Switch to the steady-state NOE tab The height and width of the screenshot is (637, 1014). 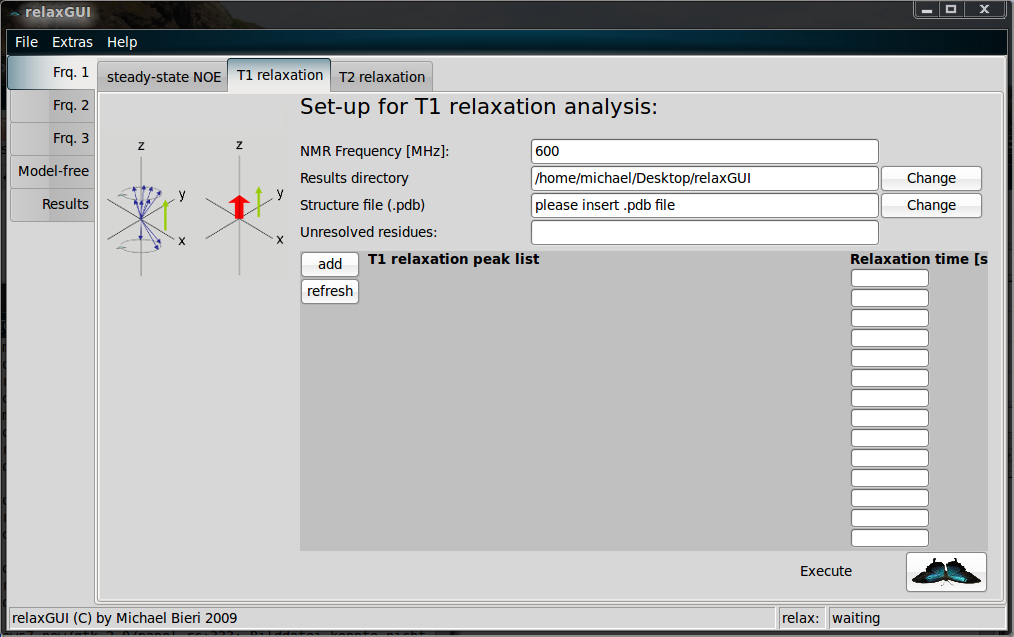(x=164, y=77)
